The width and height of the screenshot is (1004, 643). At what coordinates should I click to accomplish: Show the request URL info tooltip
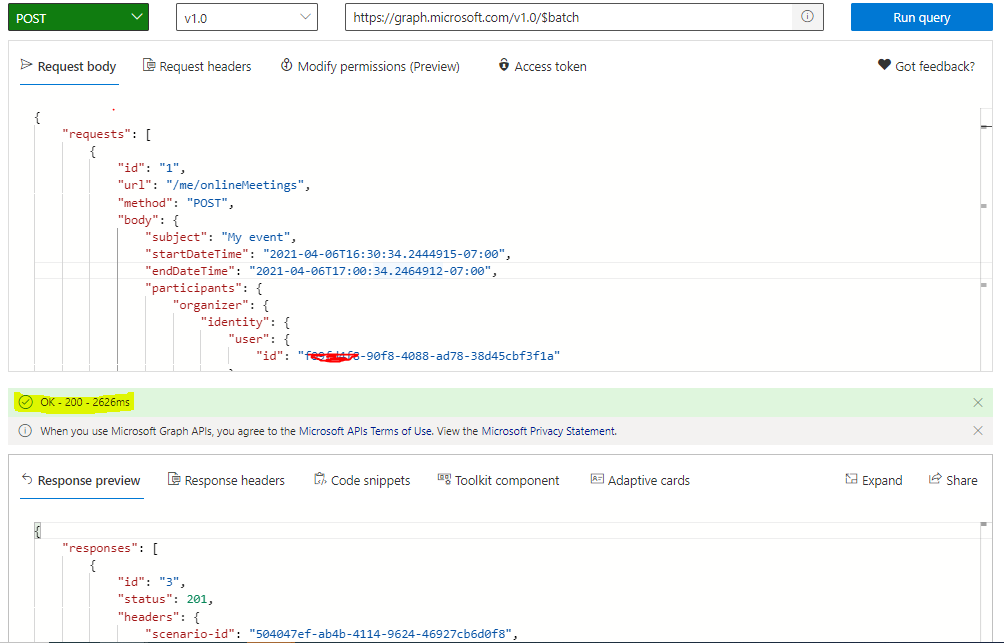click(x=807, y=17)
